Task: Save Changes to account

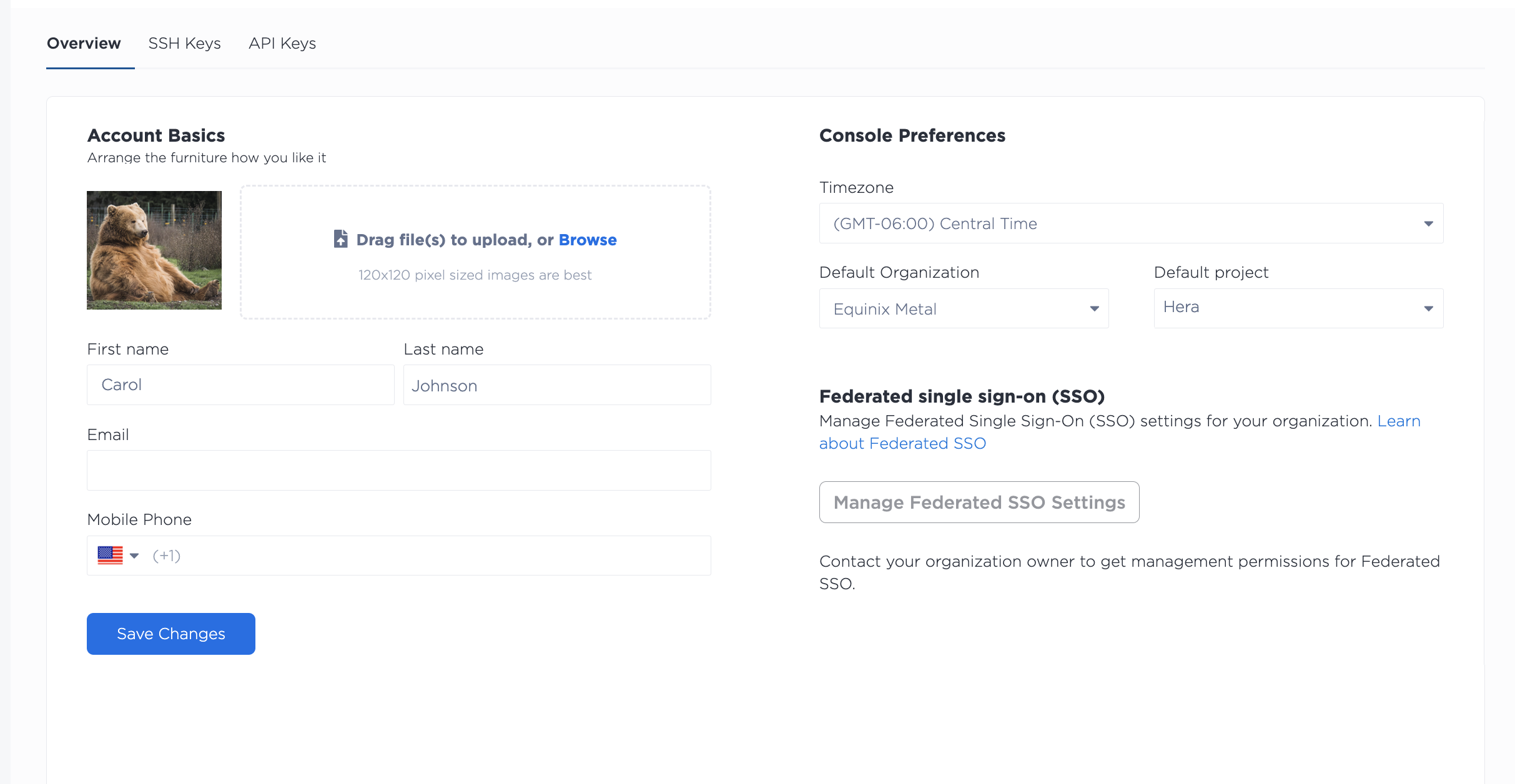Action: tap(171, 634)
